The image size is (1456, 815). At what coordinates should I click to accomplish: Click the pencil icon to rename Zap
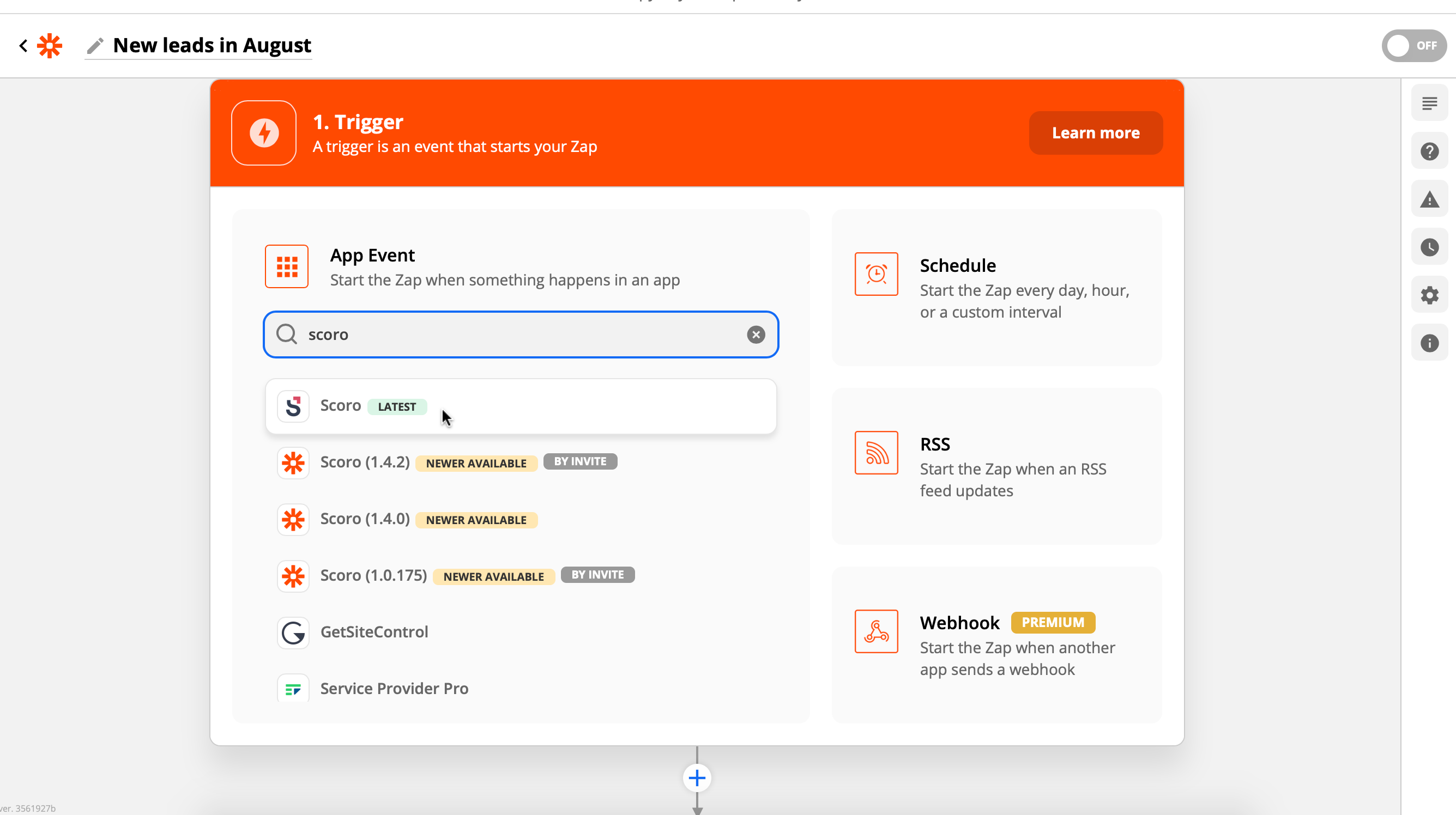pyautogui.click(x=95, y=46)
